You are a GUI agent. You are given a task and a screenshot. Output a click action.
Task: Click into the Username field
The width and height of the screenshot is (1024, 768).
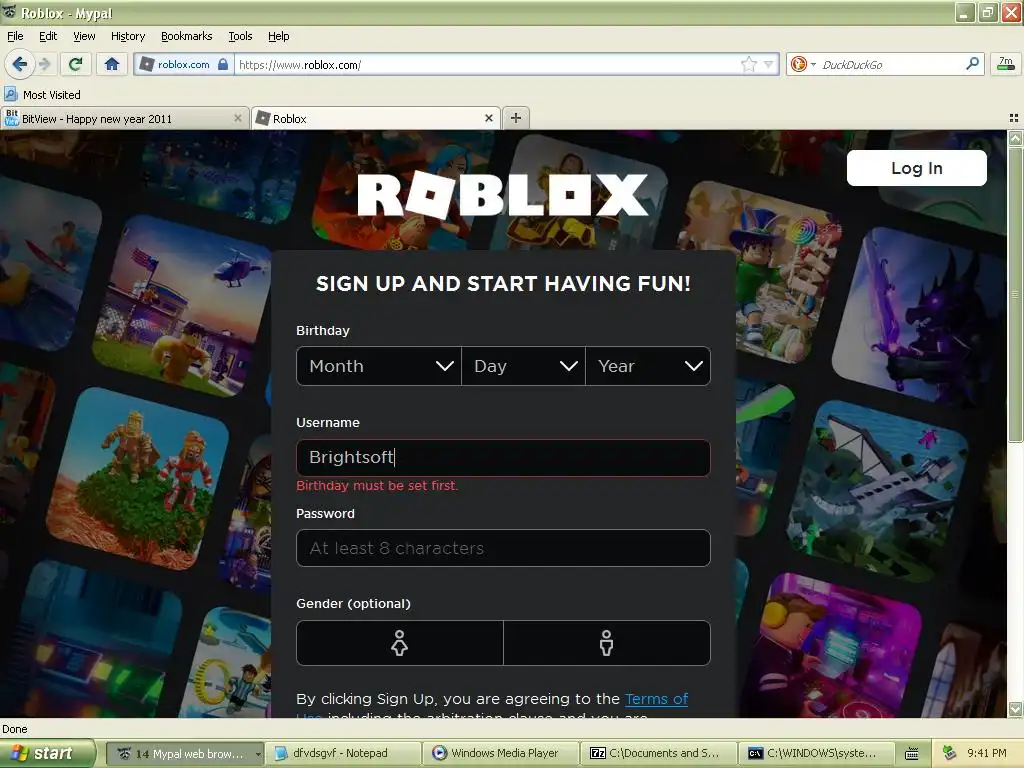click(503, 457)
